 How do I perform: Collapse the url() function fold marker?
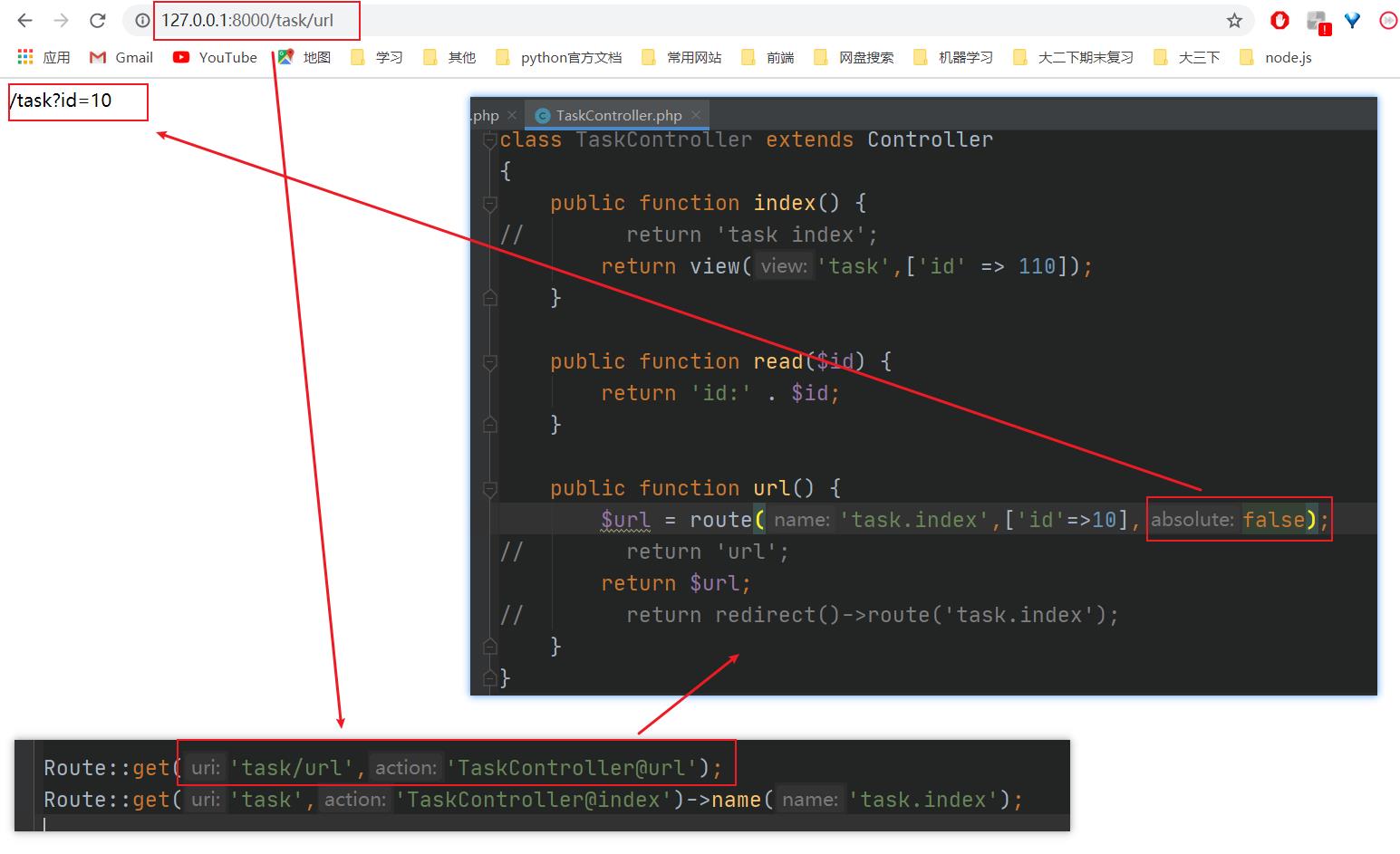click(490, 489)
